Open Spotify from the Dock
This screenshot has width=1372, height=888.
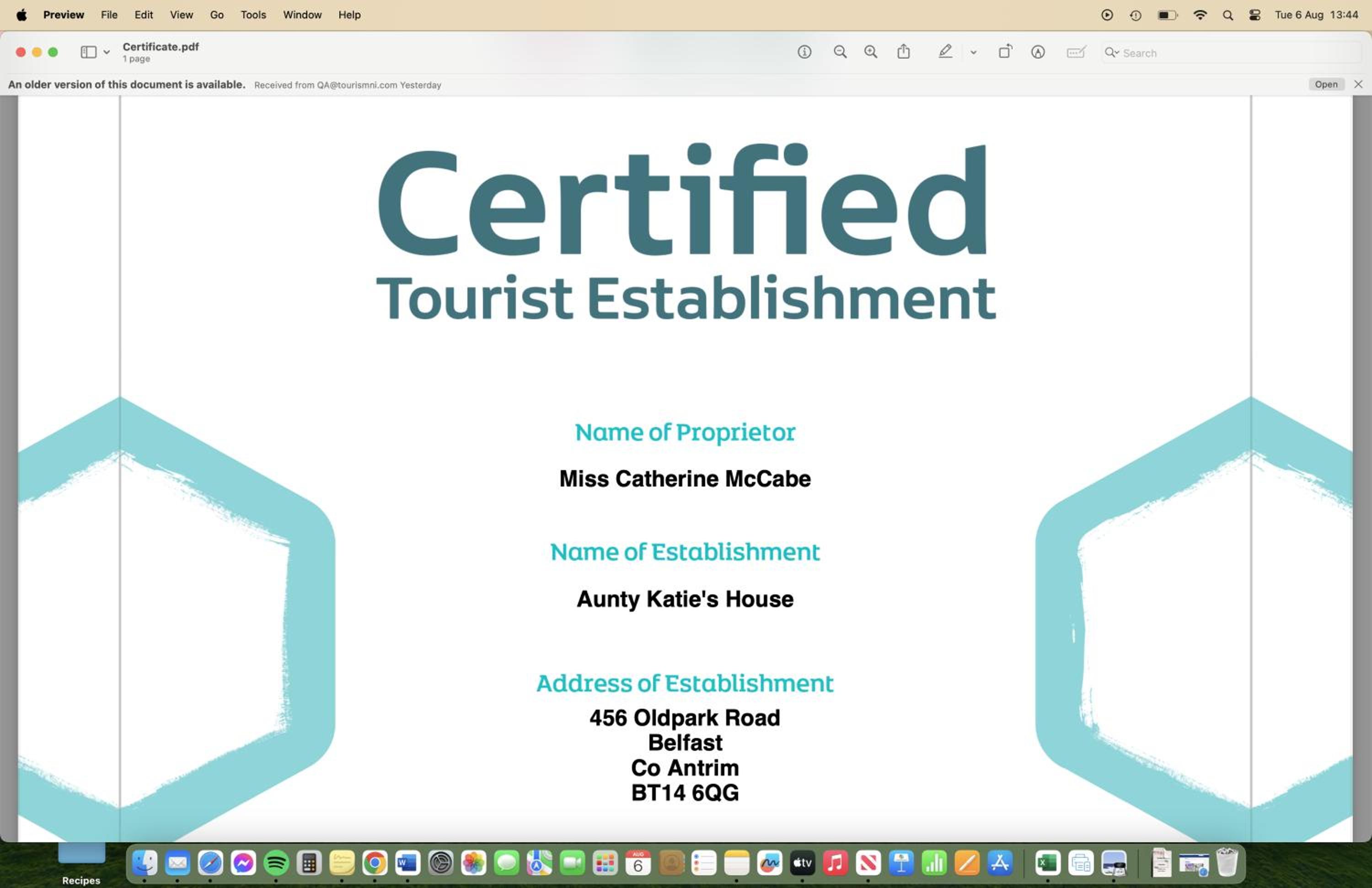pyautogui.click(x=276, y=863)
